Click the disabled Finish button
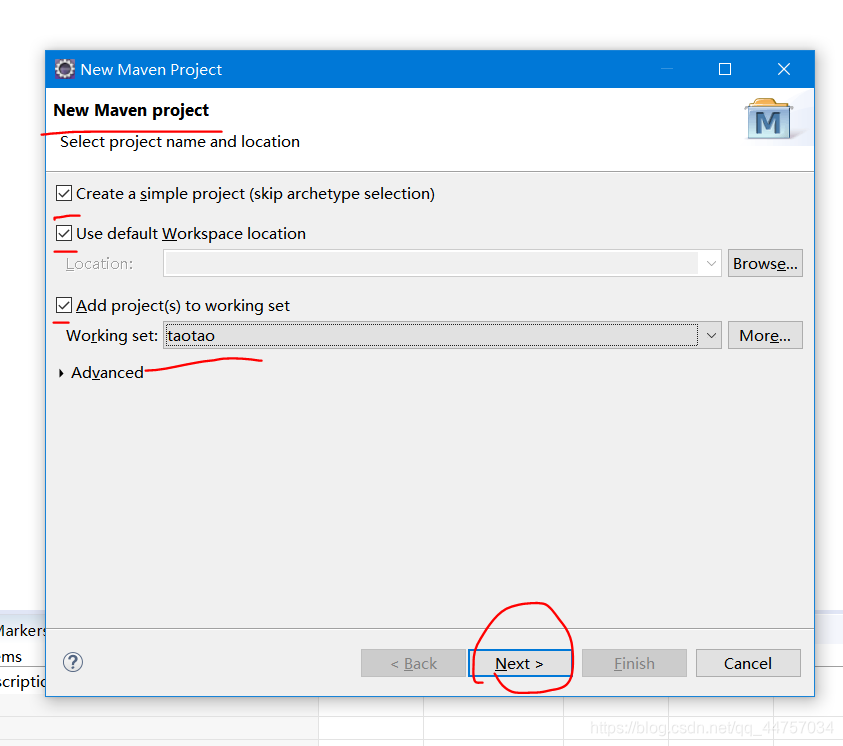 point(634,663)
